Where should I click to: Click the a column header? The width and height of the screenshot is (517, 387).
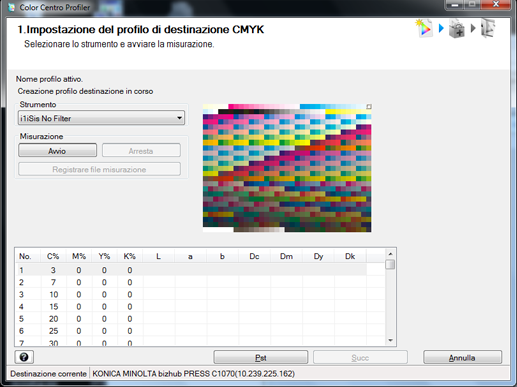click(x=190, y=256)
